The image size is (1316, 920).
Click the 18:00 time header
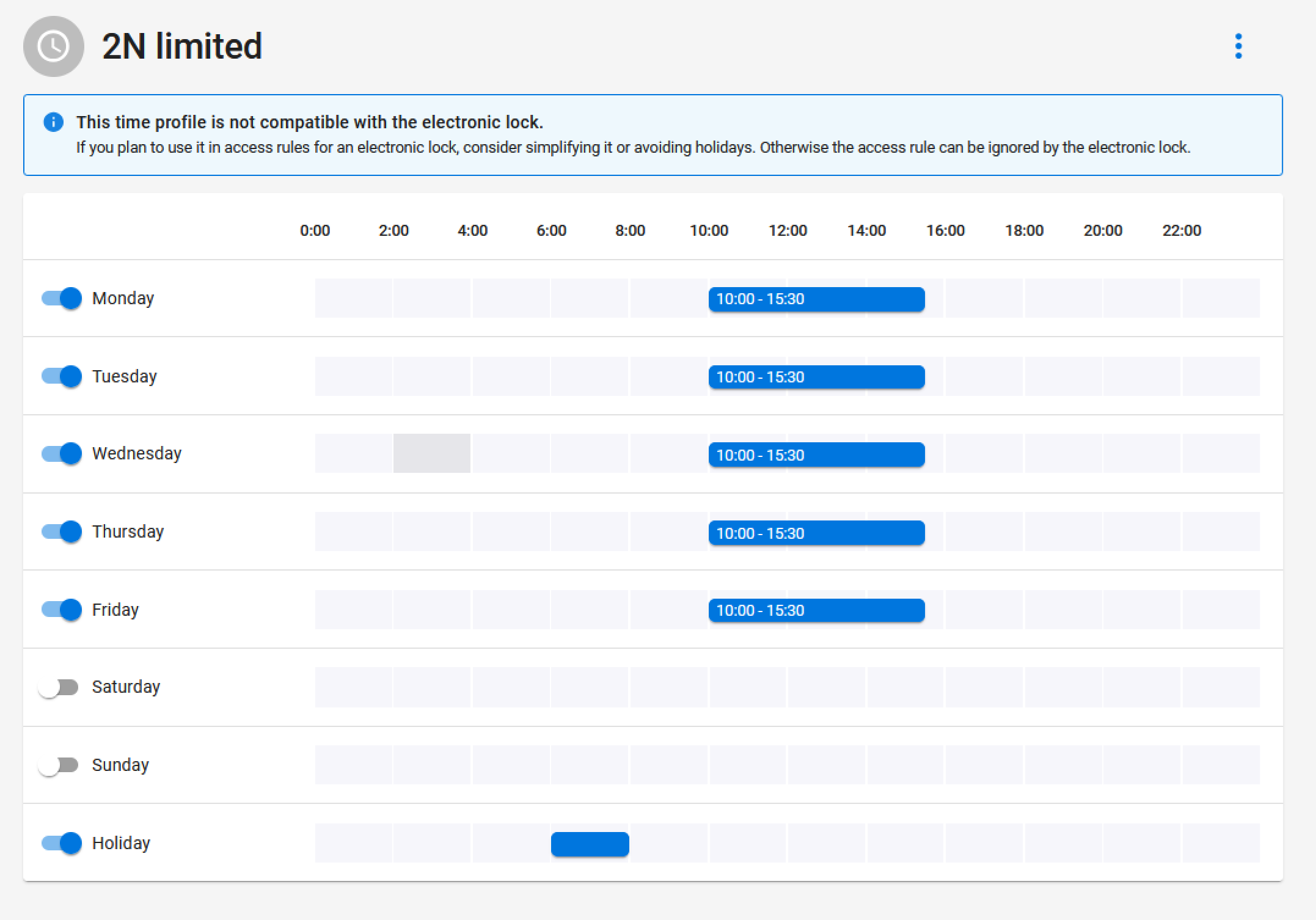[x=1024, y=230]
